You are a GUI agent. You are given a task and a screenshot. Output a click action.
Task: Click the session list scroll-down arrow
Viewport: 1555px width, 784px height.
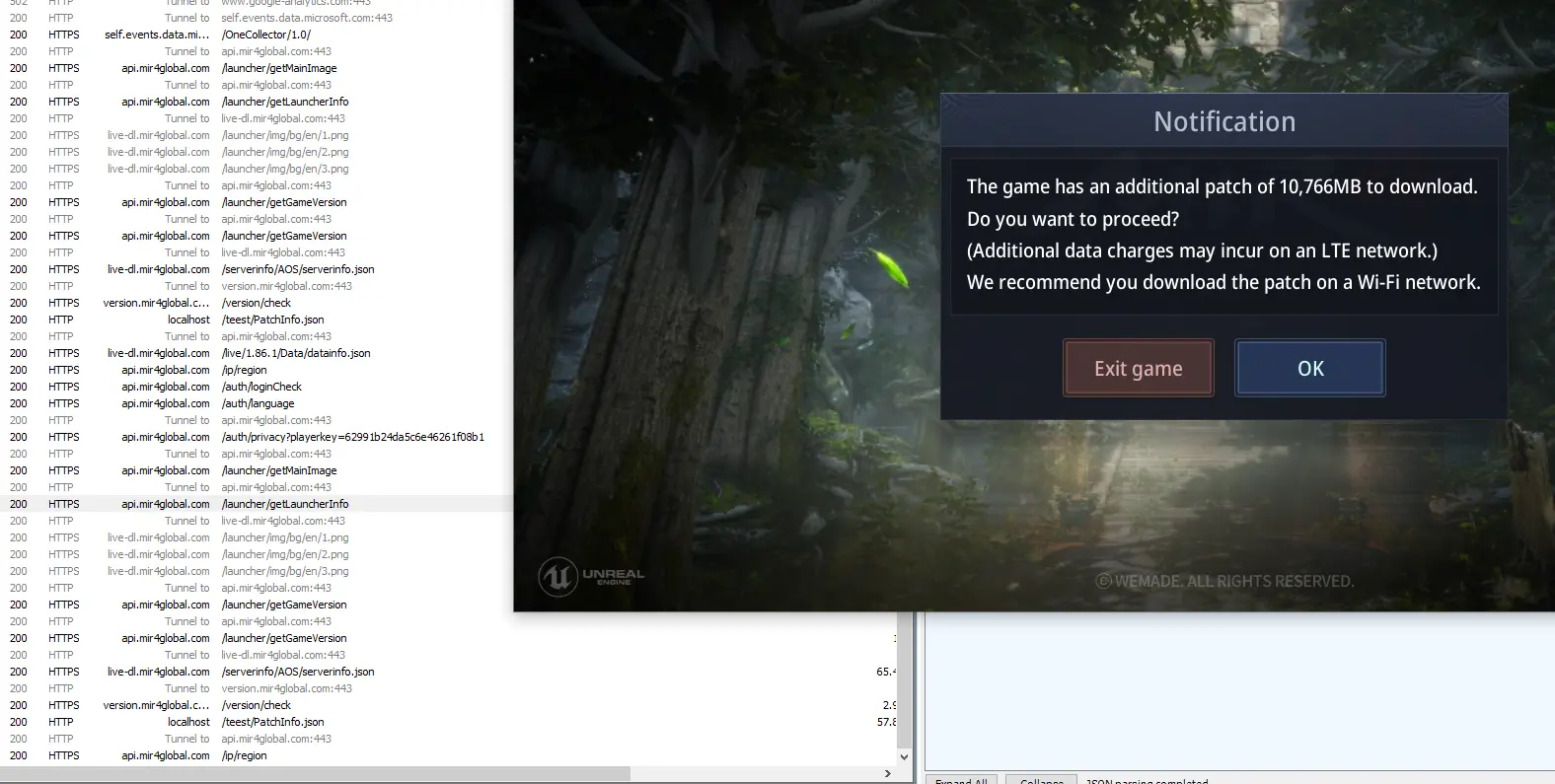904,757
